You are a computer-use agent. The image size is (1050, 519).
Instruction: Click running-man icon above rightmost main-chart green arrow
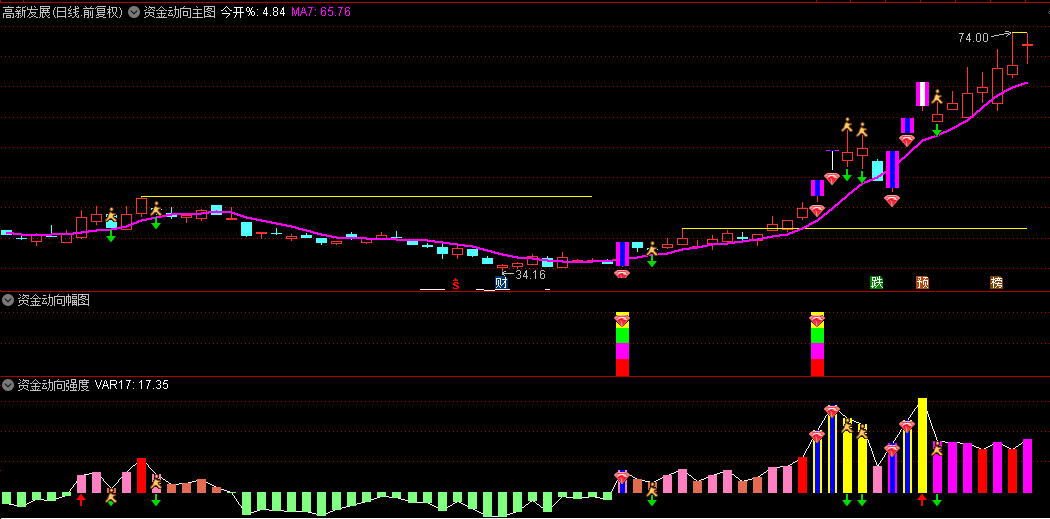pyautogui.click(x=938, y=97)
